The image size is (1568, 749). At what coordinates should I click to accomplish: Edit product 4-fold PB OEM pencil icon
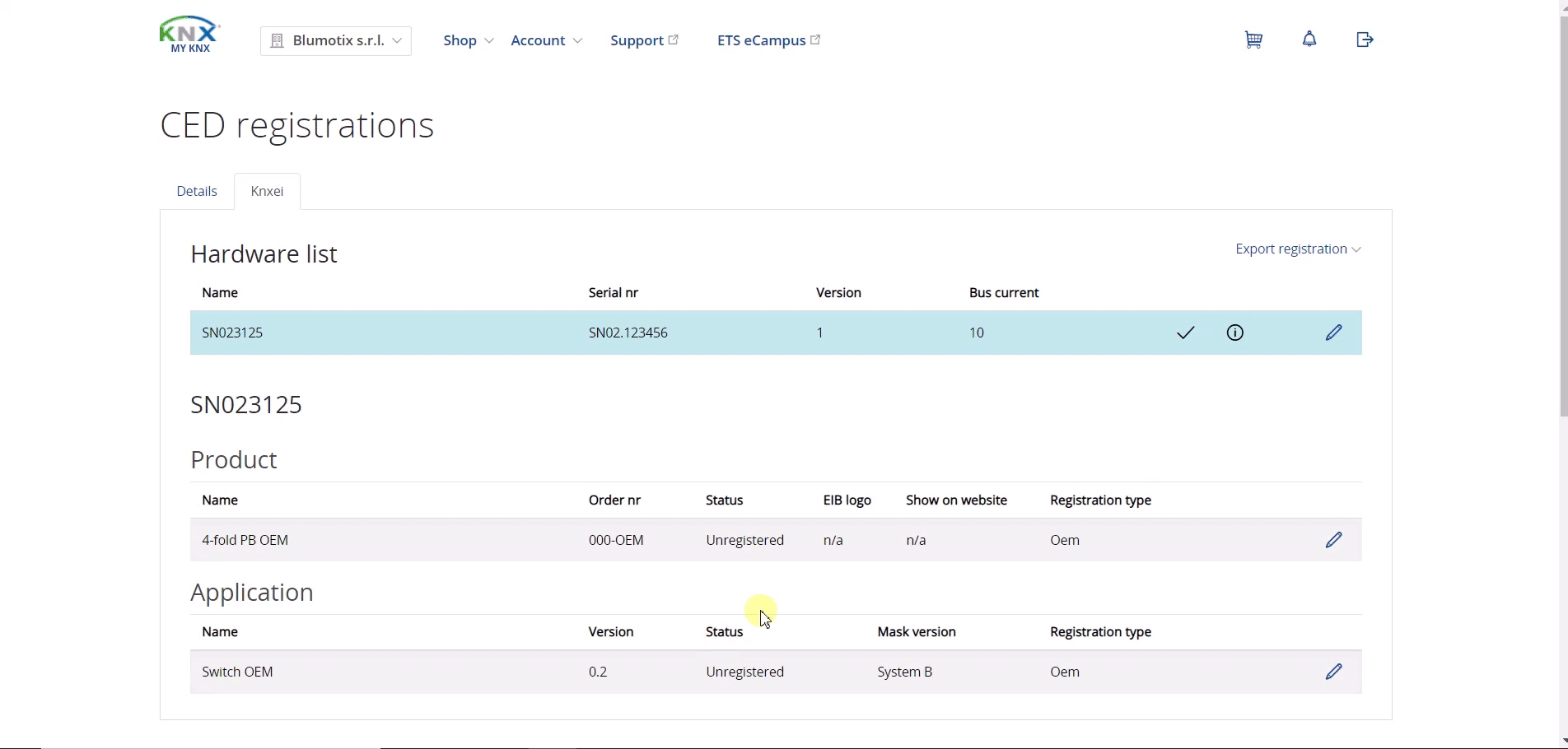[1334, 540]
